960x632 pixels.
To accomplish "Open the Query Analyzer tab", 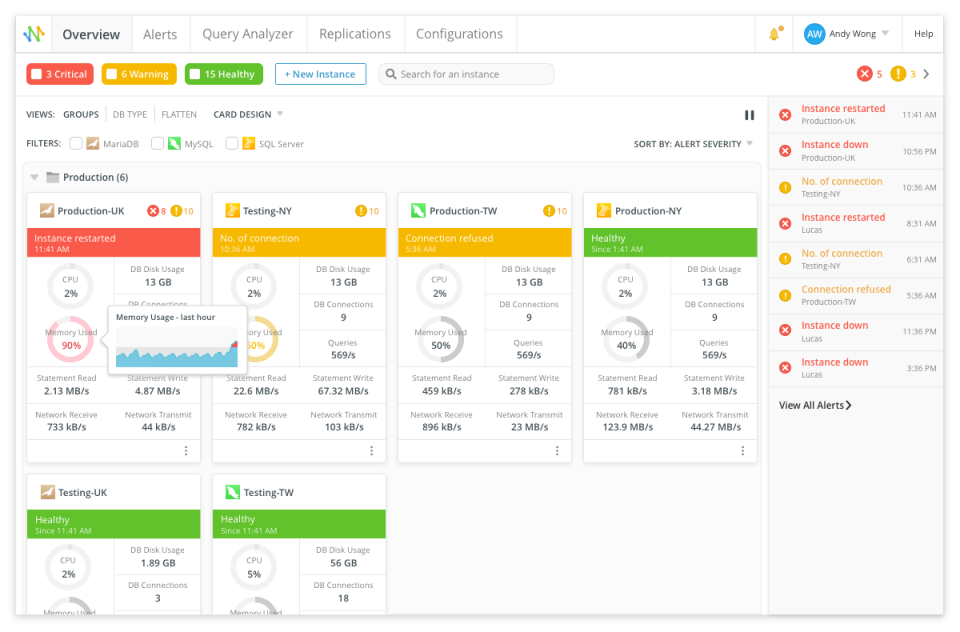I will tap(247, 33).
